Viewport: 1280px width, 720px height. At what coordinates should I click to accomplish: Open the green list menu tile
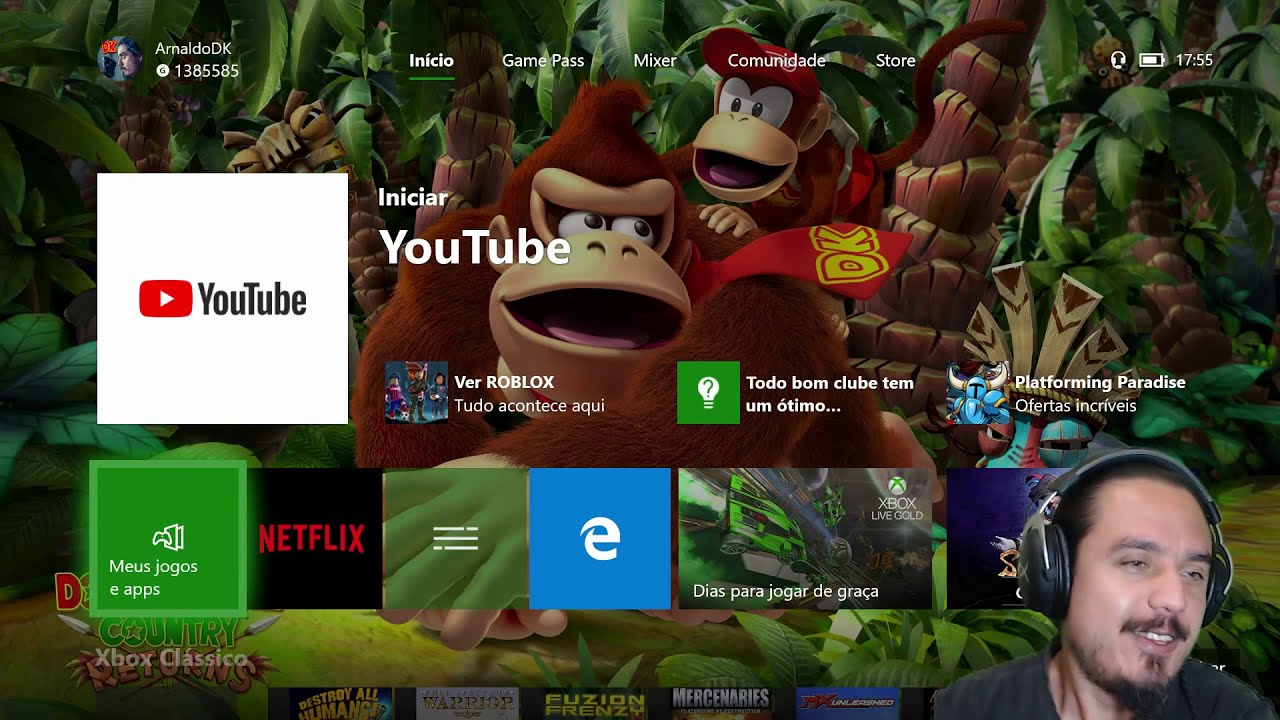[x=455, y=539]
